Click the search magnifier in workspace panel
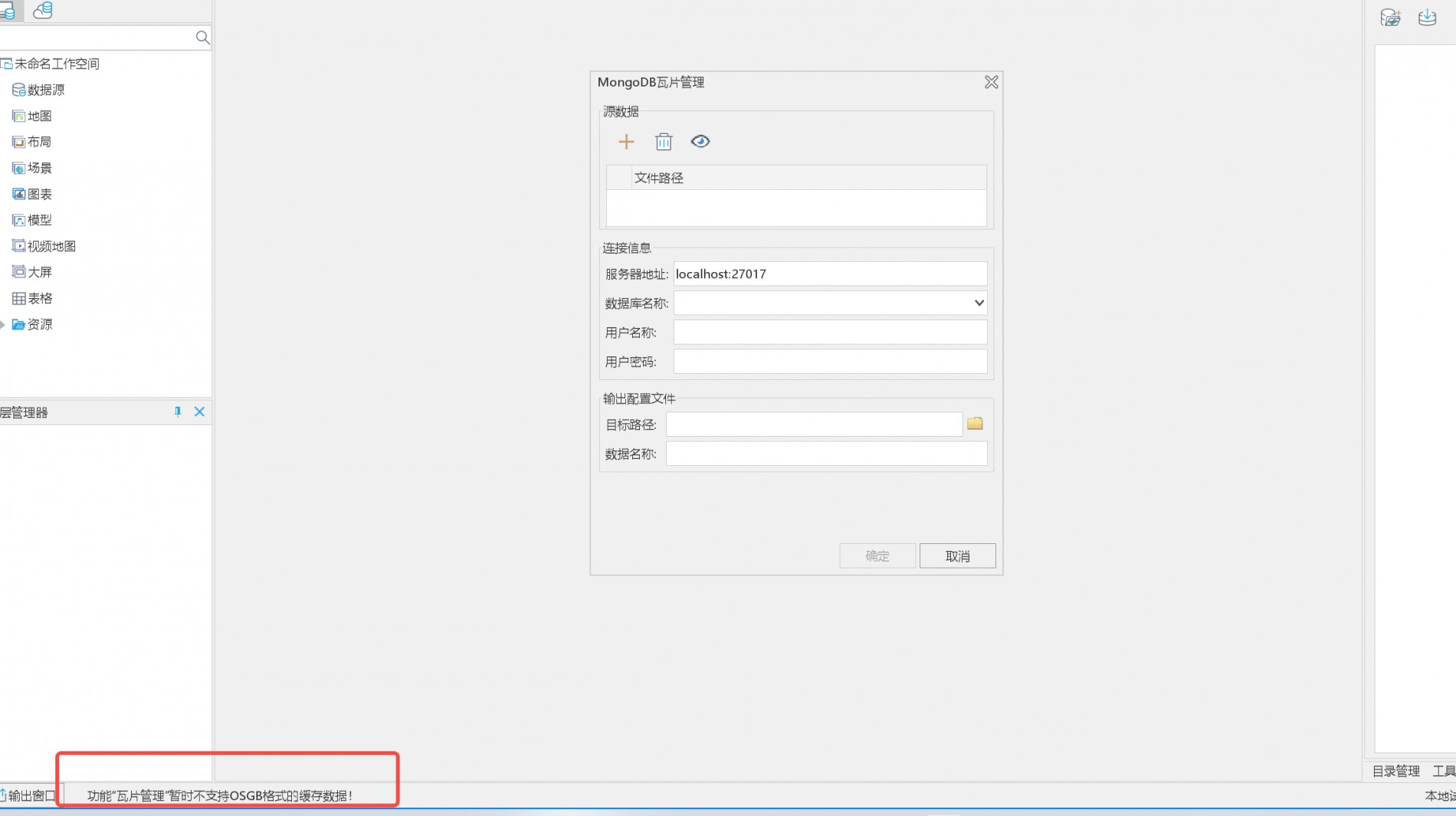1456x816 pixels. tap(202, 38)
